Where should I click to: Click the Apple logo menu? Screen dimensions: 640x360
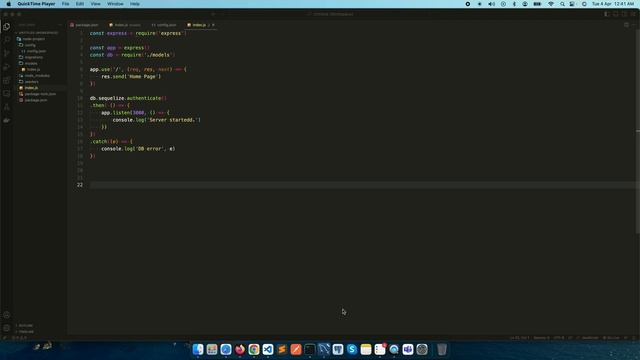click(8, 4)
